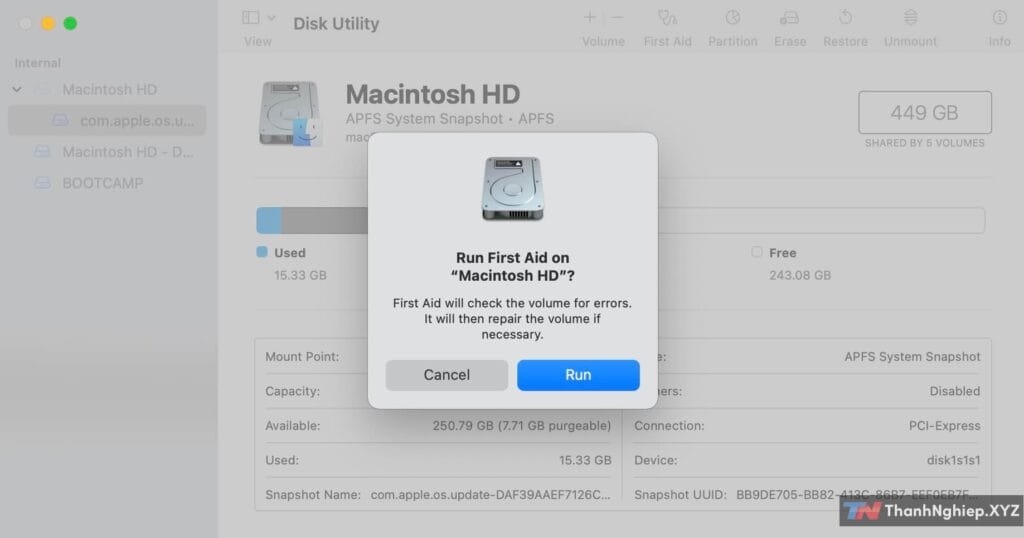This screenshot has height=538, width=1024.
Task: Click the Macintosh HD title heading
Action: point(433,94)
